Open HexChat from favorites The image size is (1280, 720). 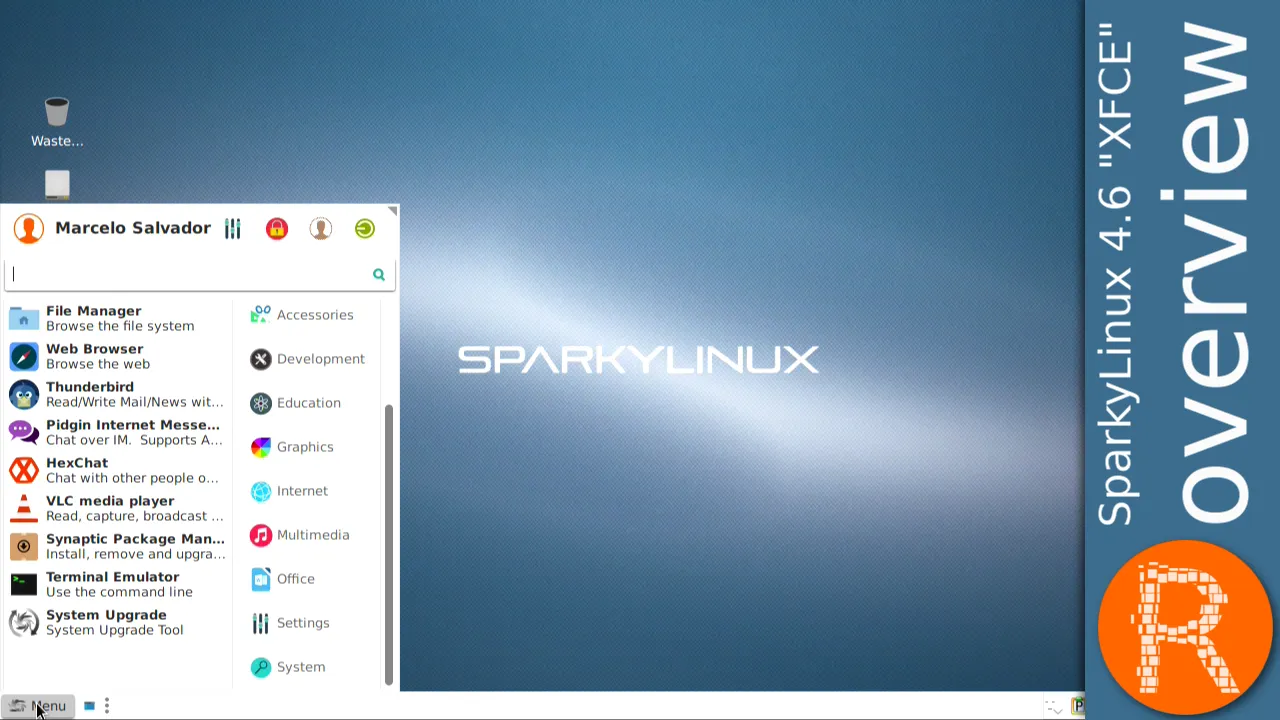[117, 470]
